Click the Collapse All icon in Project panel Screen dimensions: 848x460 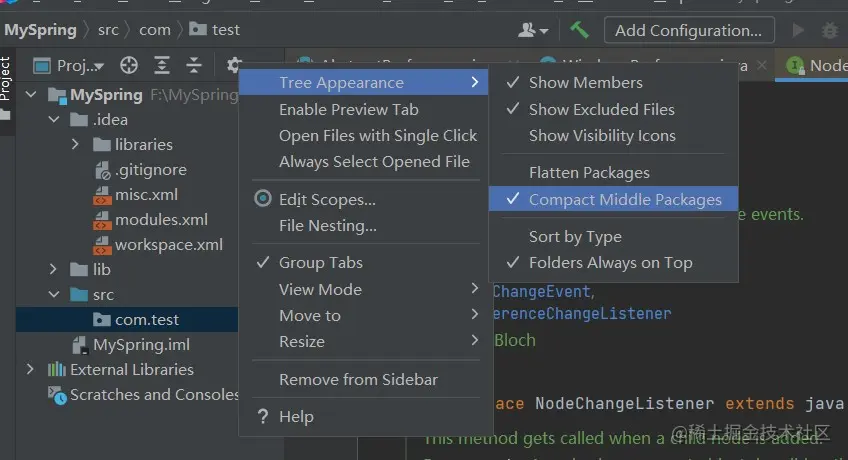coord(194,66)
